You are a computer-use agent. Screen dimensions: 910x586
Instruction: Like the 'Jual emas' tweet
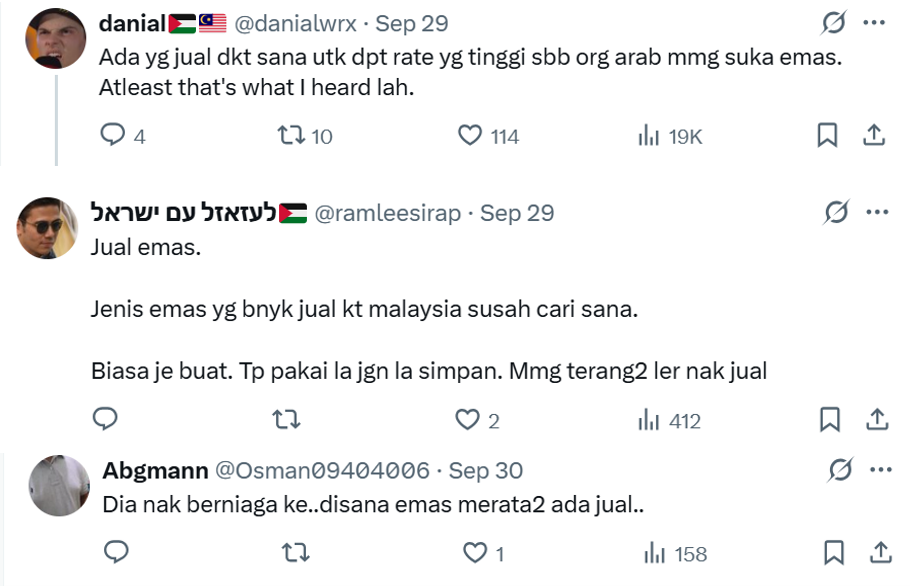point(467,420)
